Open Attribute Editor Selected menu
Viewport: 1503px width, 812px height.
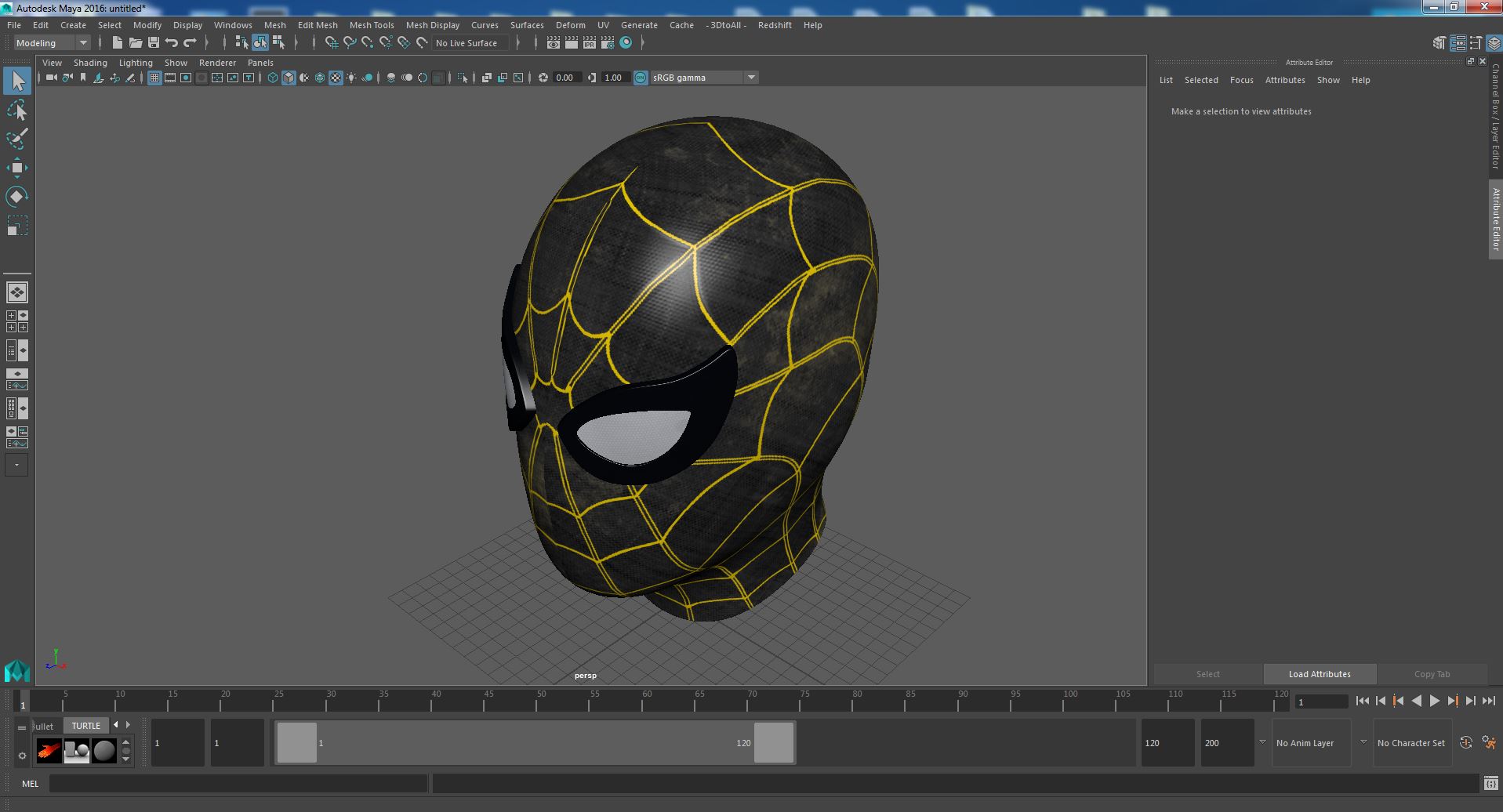point(1201,80)
